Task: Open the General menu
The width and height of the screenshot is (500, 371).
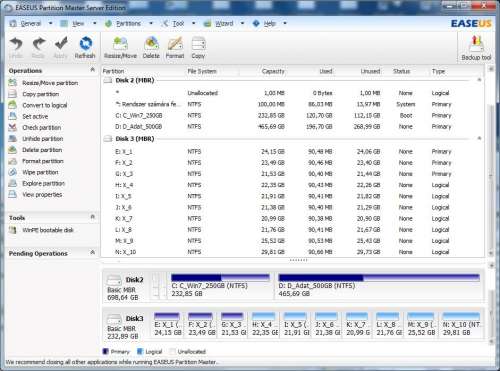Action: [x=31, y=23]
